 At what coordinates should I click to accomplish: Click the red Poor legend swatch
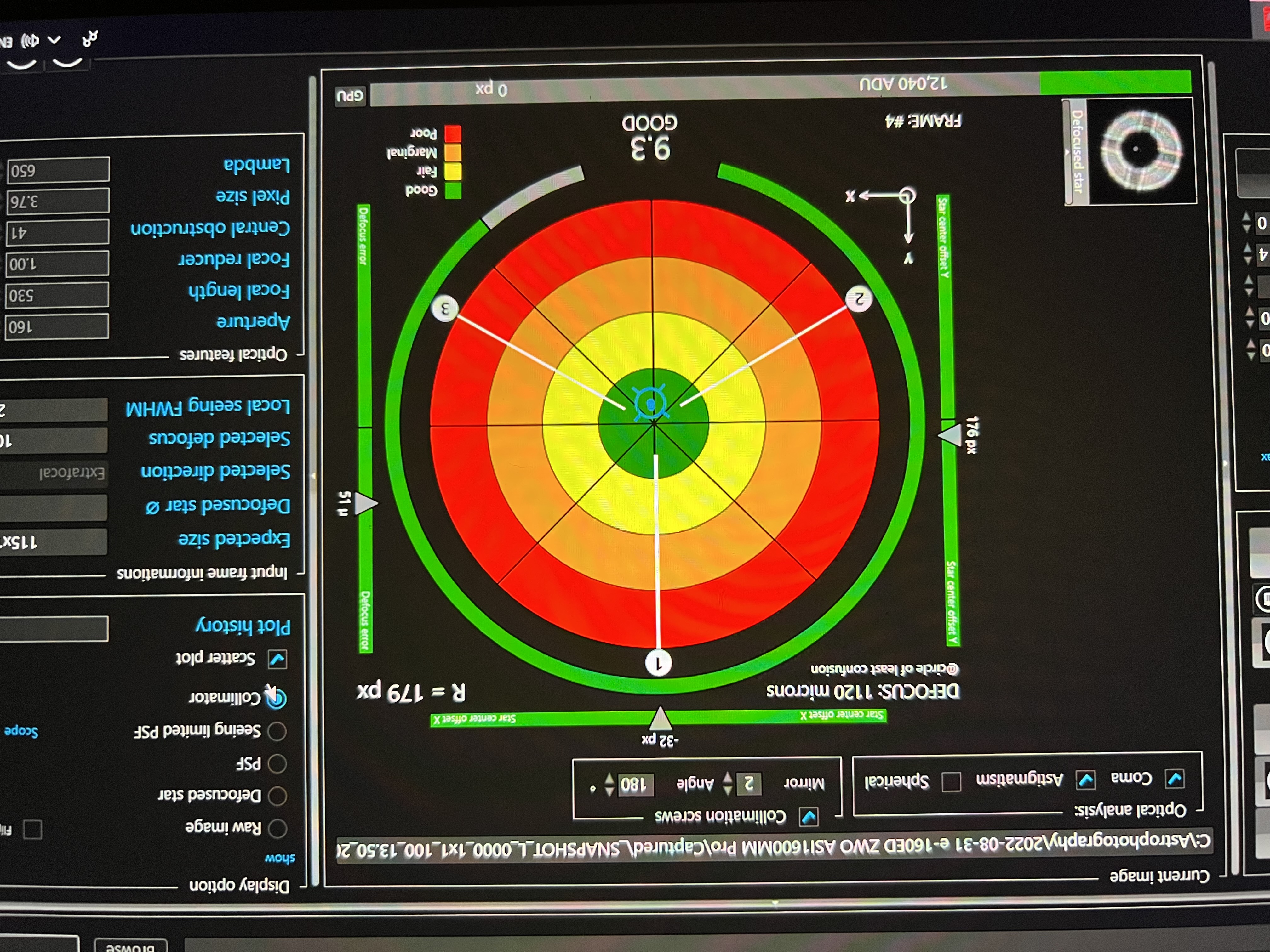click(x=453, y=134)
